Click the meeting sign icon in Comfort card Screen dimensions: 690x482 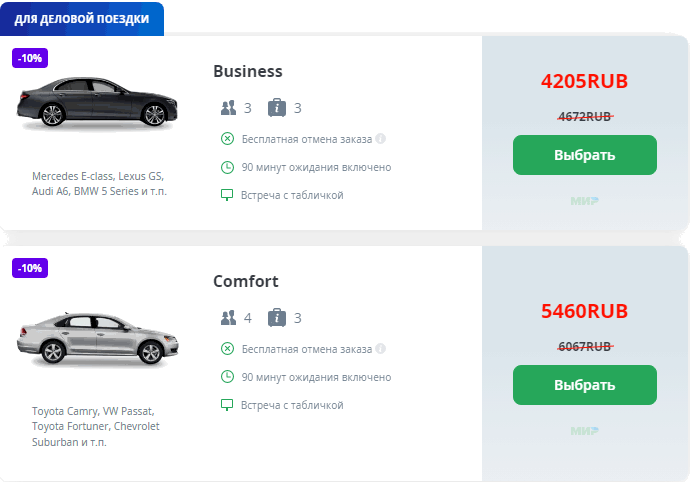pyautogui.click(x=227, y=405)
